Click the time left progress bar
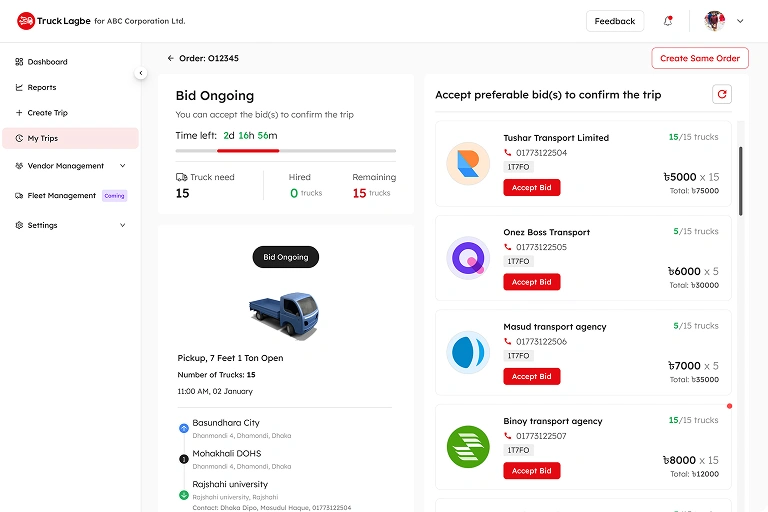768x512 pixels. click(x=285, y=151)
